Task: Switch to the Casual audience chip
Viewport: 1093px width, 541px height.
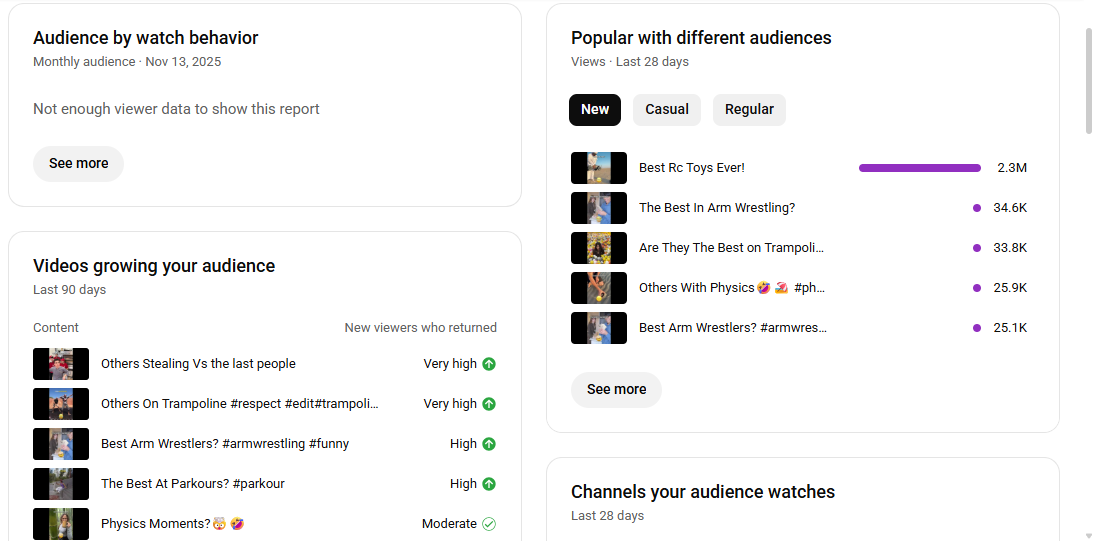Action: tap(667, 110)
